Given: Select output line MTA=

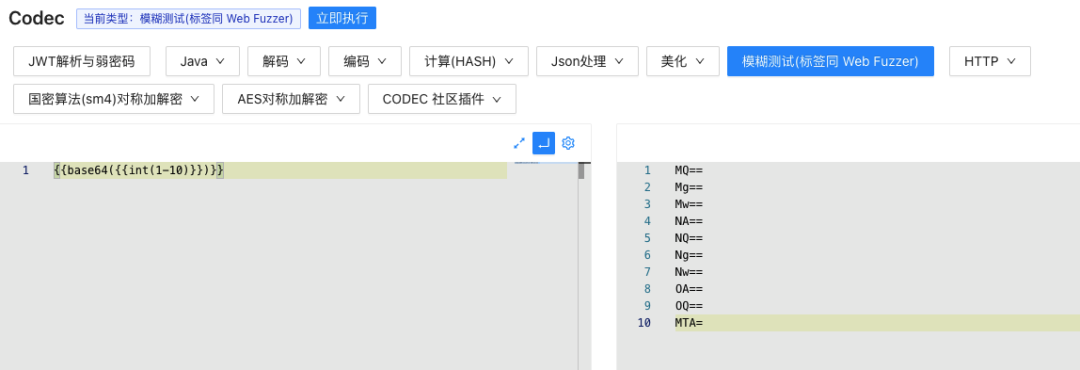Looking at the screenshot, I should click(689, 323).
